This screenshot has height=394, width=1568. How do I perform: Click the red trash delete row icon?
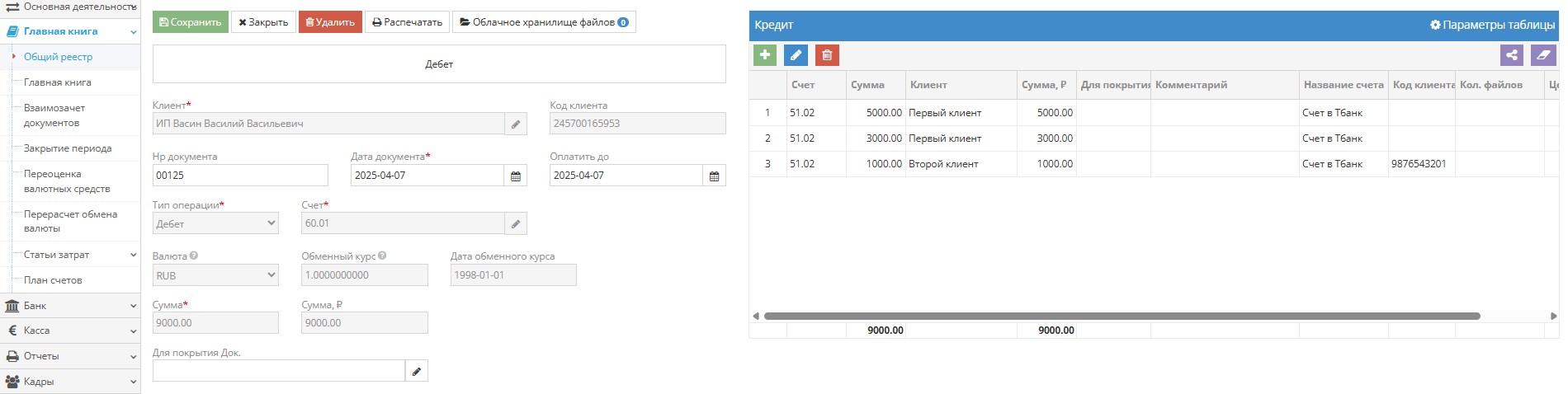pyautogui.click(x=827, y=55)
